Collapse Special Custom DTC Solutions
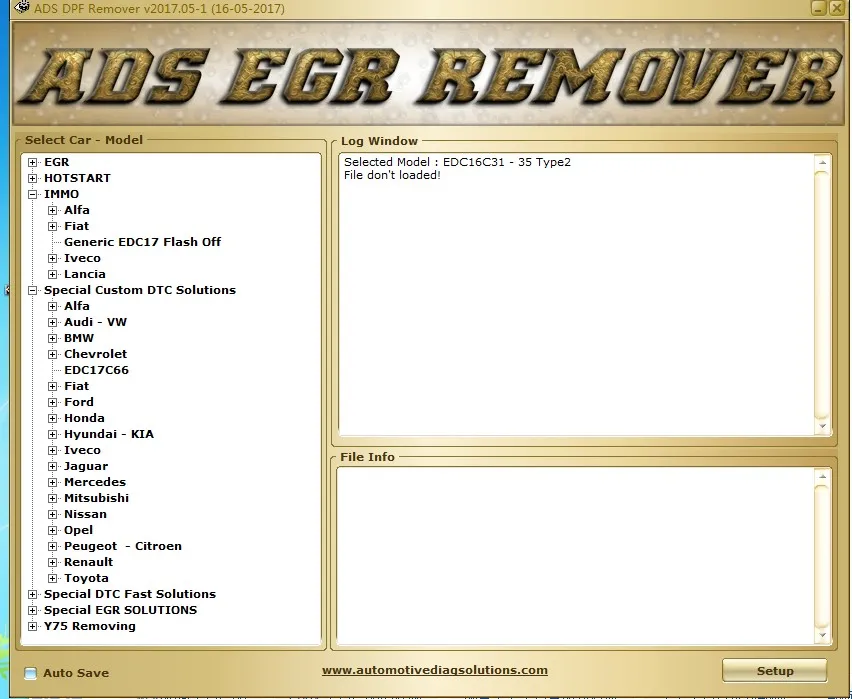Image resolution: width=852 pixels, height=699 pixels. click(x=32, y=289)
